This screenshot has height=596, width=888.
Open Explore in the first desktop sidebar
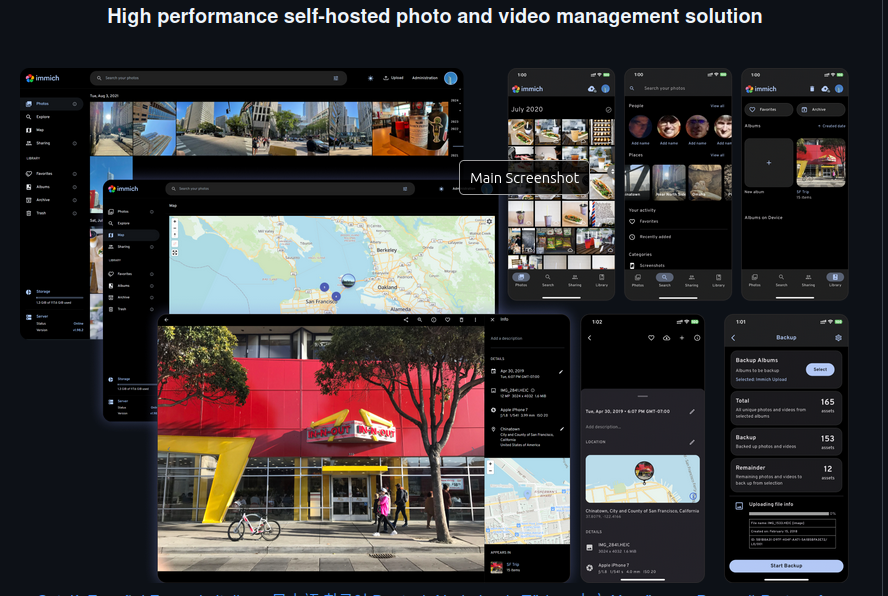pos(43,117)
